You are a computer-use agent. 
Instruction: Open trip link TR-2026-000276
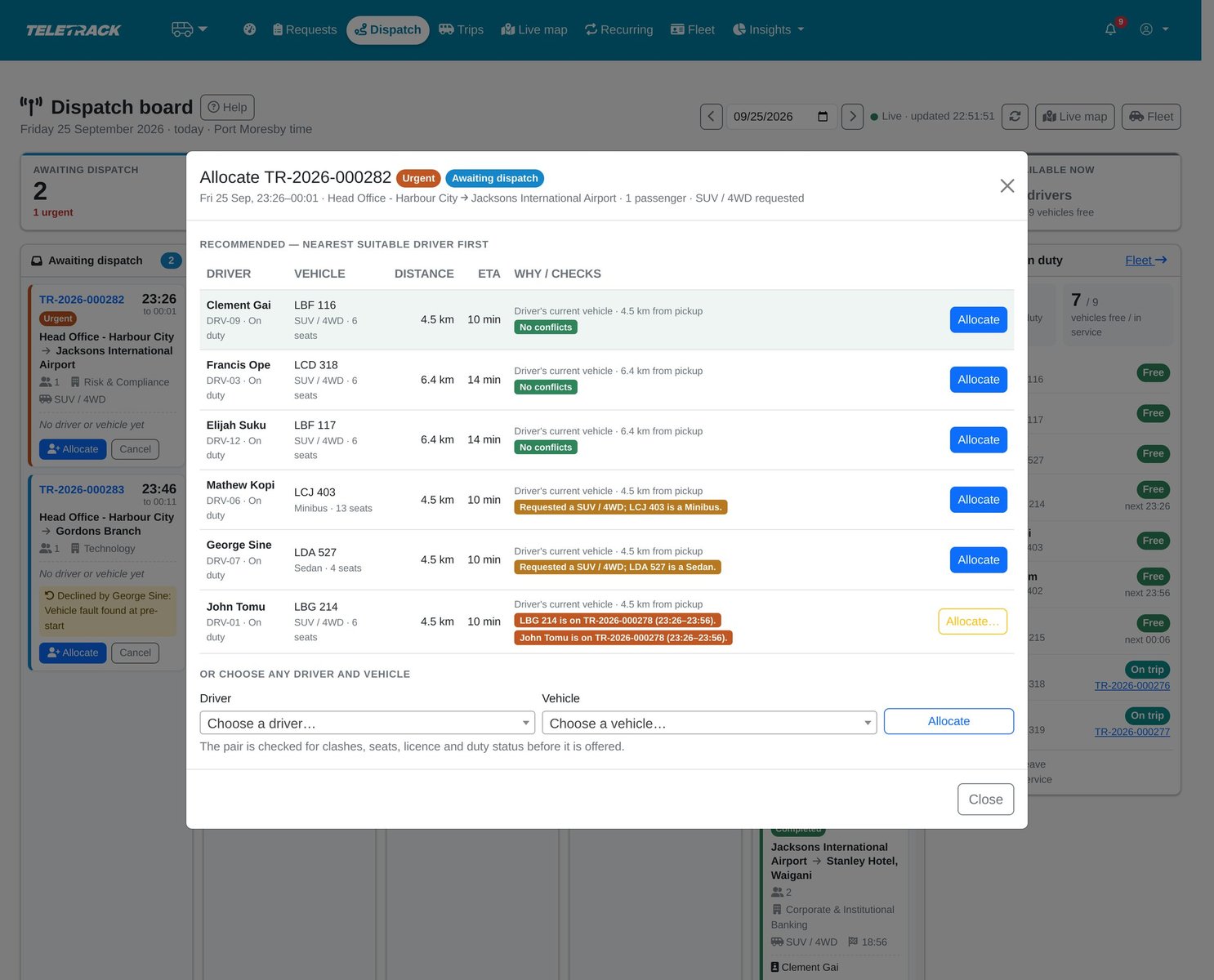[x=1131, y=686]
